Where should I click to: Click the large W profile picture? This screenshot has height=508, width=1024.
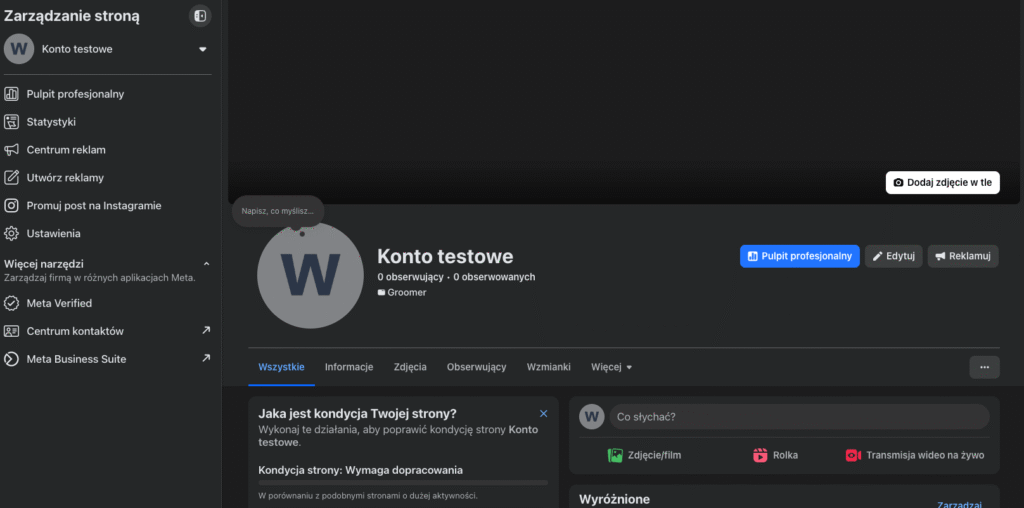click(310, 275)
